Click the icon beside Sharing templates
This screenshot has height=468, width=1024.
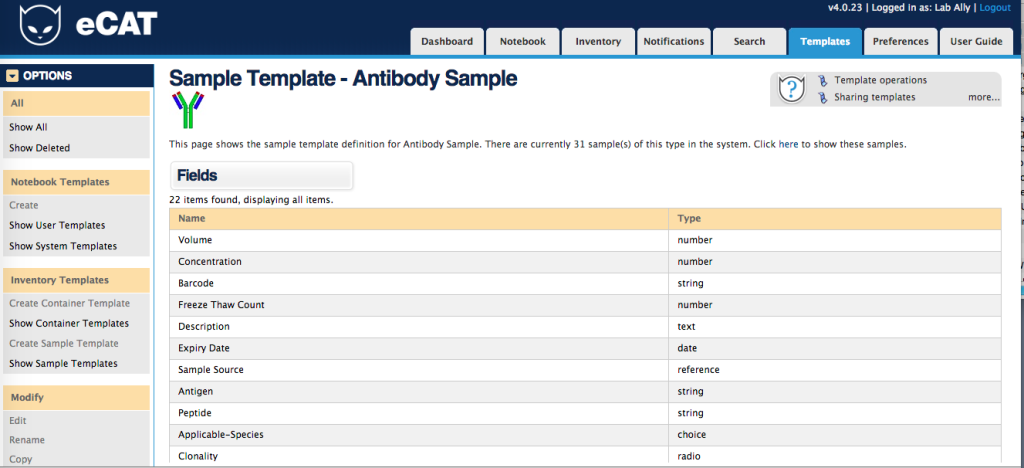point(823,97)
